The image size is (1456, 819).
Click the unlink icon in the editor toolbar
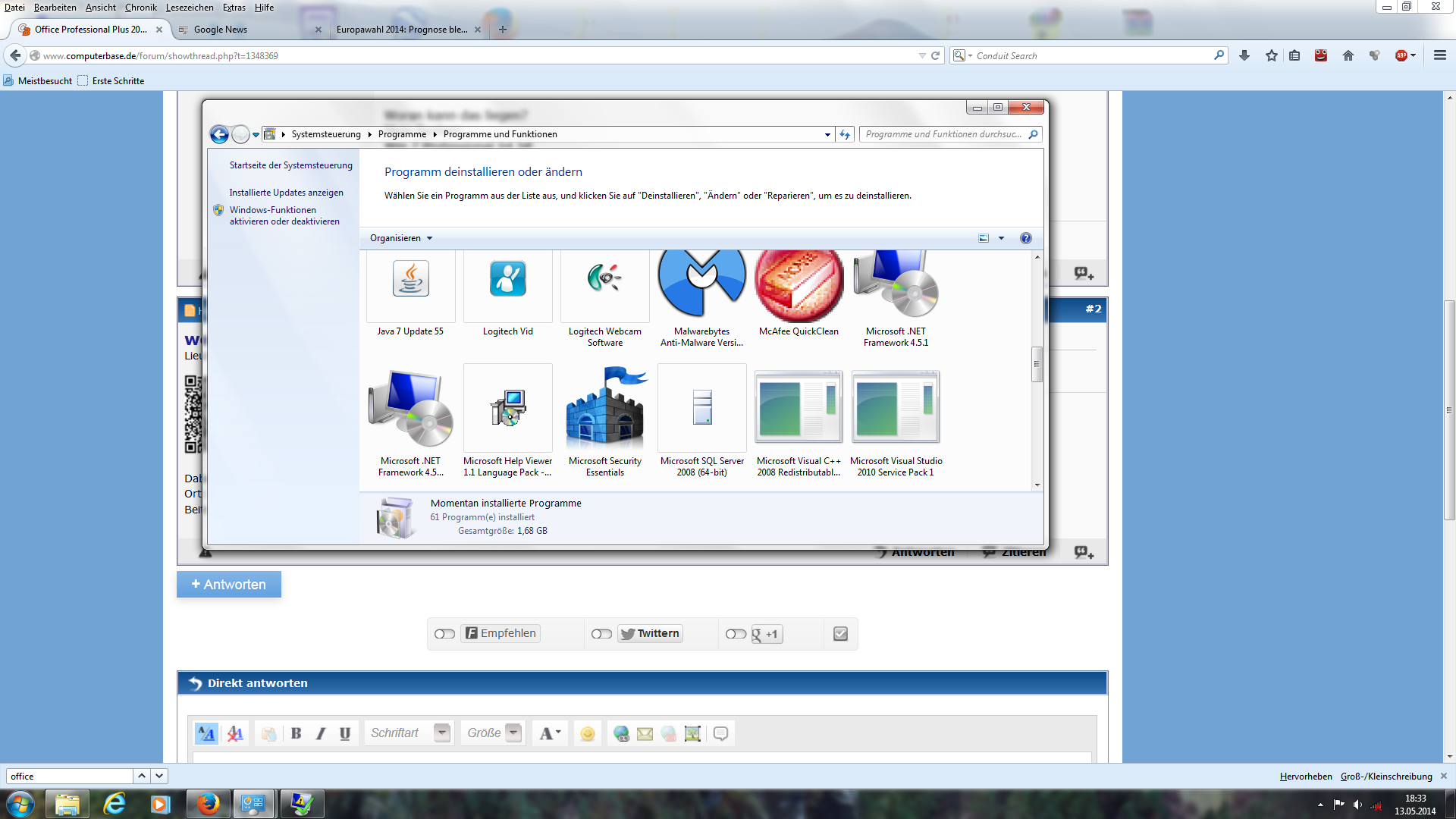(668, 733)
